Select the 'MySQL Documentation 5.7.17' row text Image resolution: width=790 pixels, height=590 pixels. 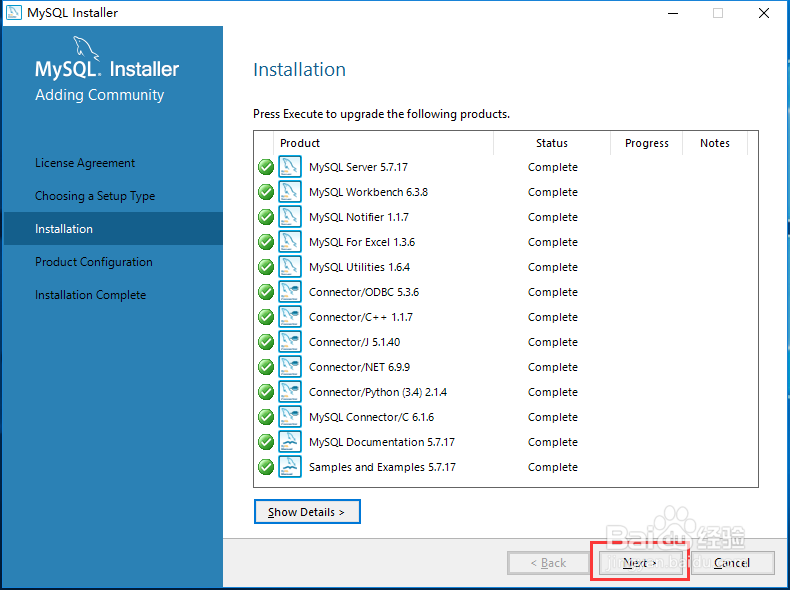click(382, 442)
